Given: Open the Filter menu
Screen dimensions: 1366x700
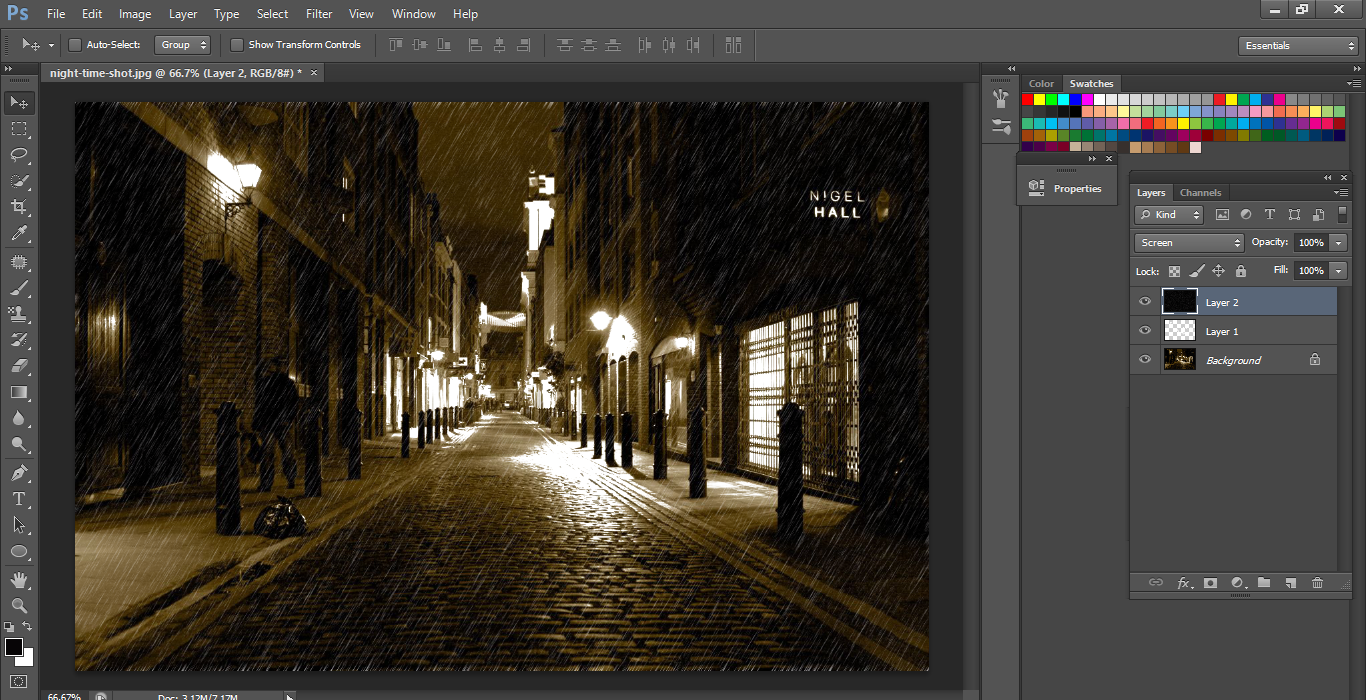Looking at the screenshot, I should [x=318, y=13].
